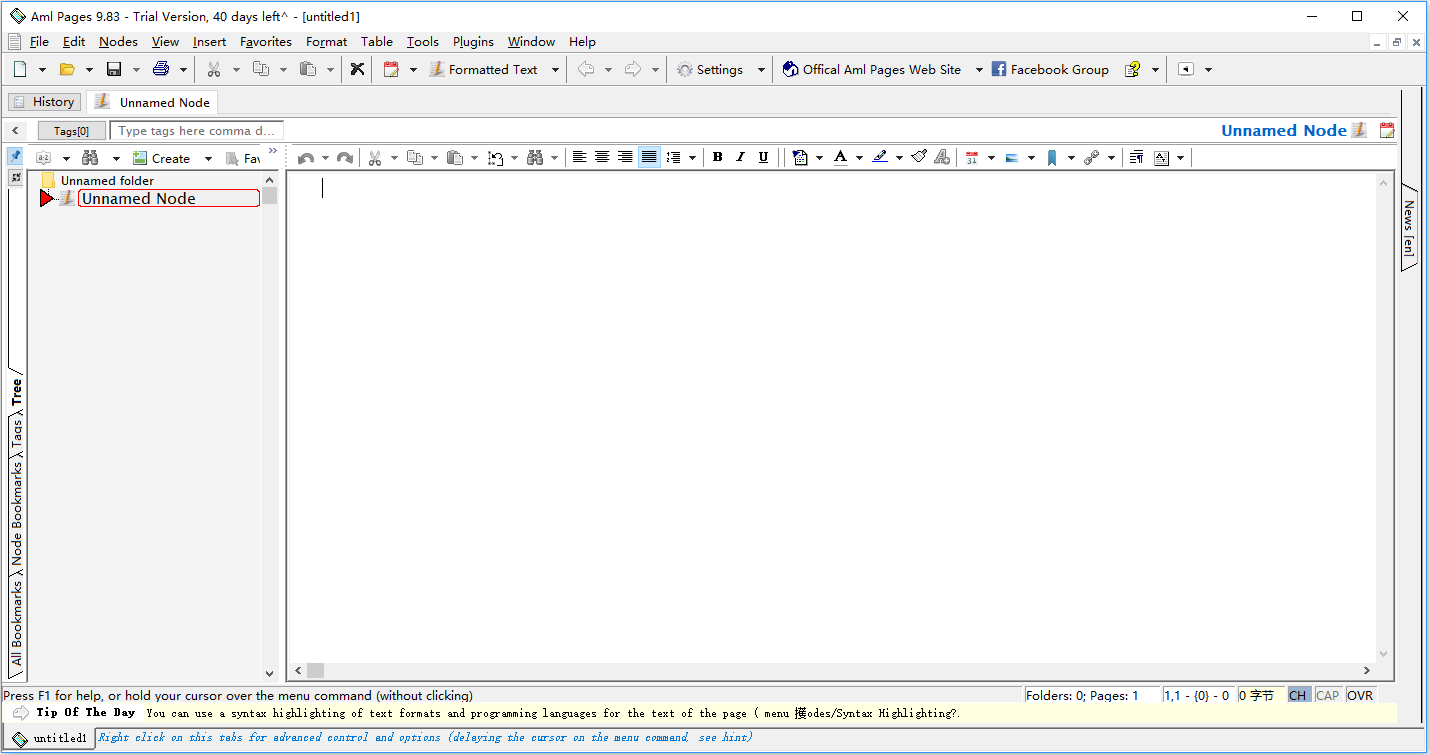
Task: Open Settings from the toolbar
Action: click(710, 69)
